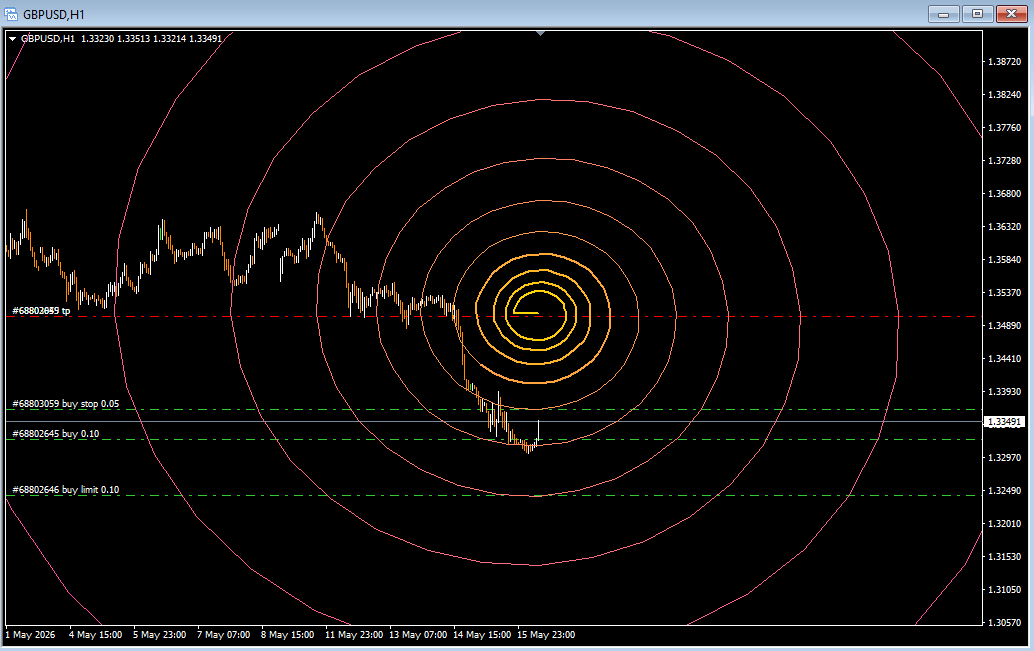Screen dimensions: 1034x651
Task: Click the 4 May 15:00 time axis label
Action: click(x=96, y=635)
